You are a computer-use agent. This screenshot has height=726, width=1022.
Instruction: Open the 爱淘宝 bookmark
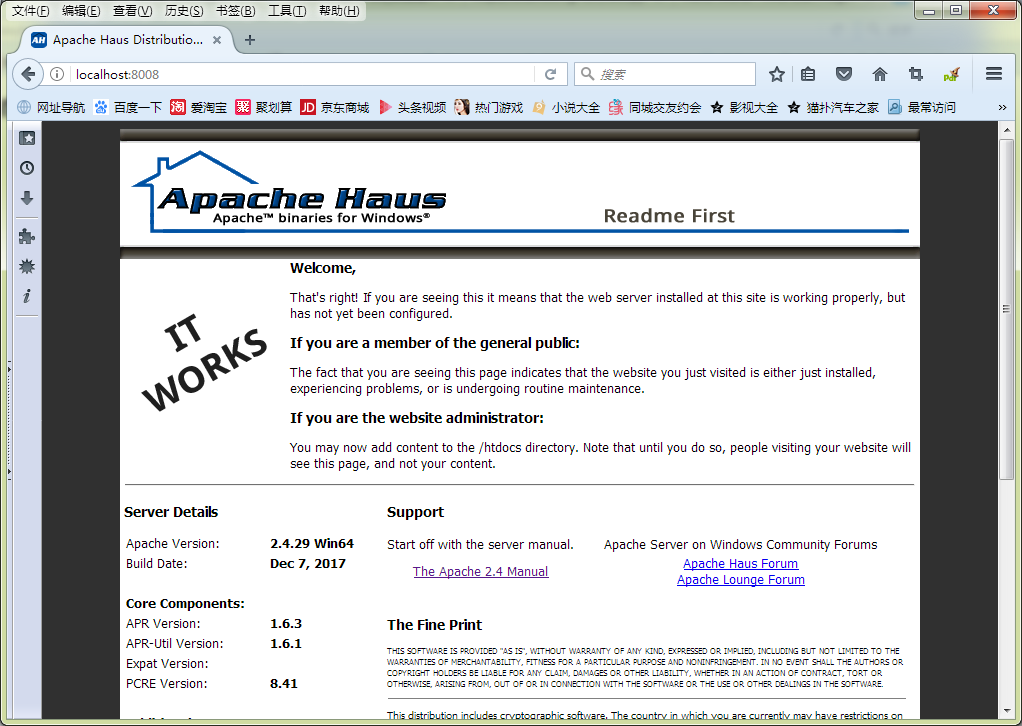point(198,108)
